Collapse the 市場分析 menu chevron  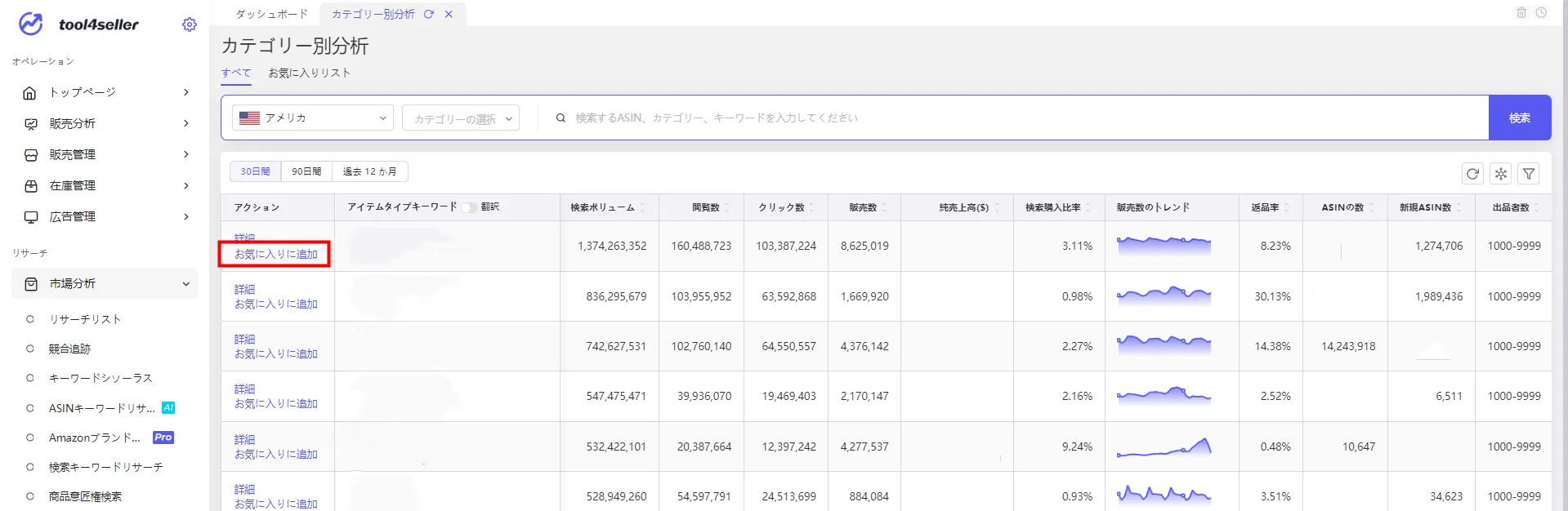186,283
